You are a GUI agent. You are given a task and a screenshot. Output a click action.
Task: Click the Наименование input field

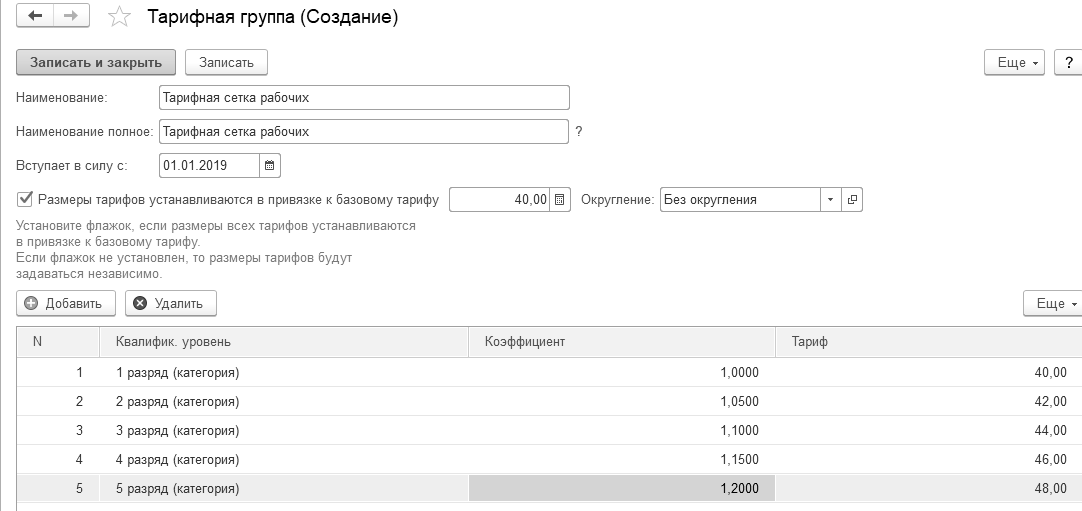coord(364,97)
